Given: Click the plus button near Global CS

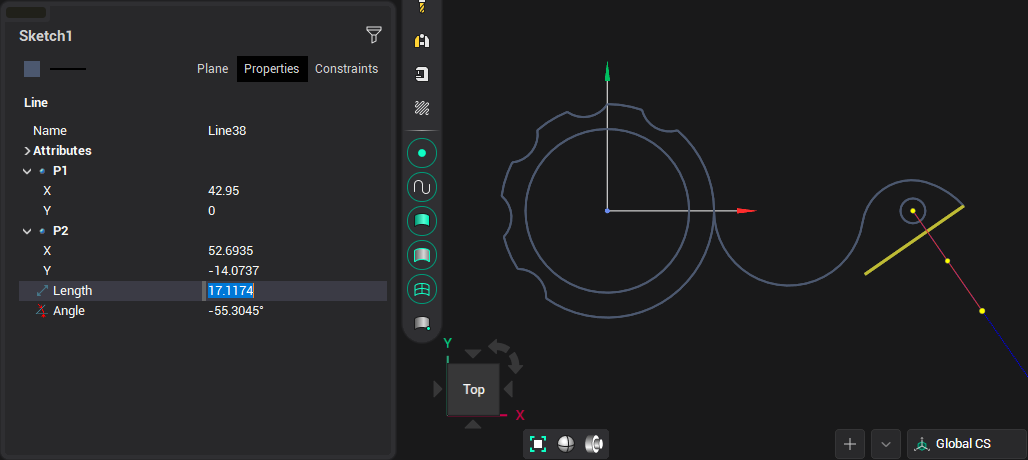Looking at the screenshot, I should (x=850, y=444).
